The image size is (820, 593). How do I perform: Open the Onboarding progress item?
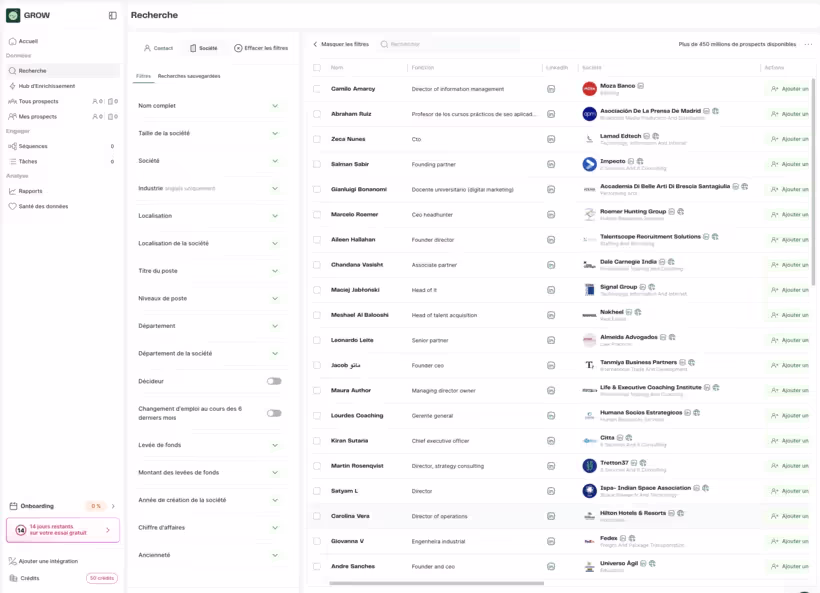[x=62, y=506]
